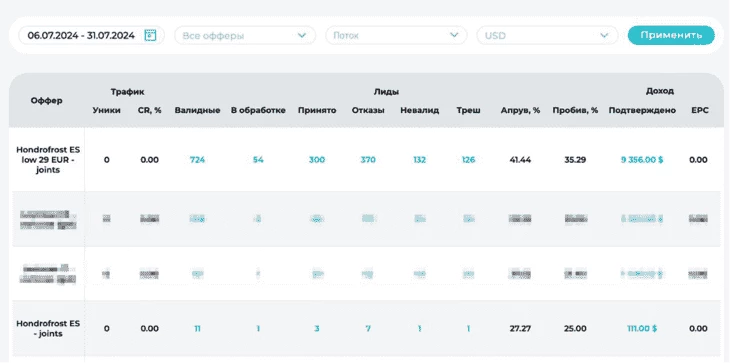
Task: Open 370 rejected leads link
Action: (x=368, y=160)
